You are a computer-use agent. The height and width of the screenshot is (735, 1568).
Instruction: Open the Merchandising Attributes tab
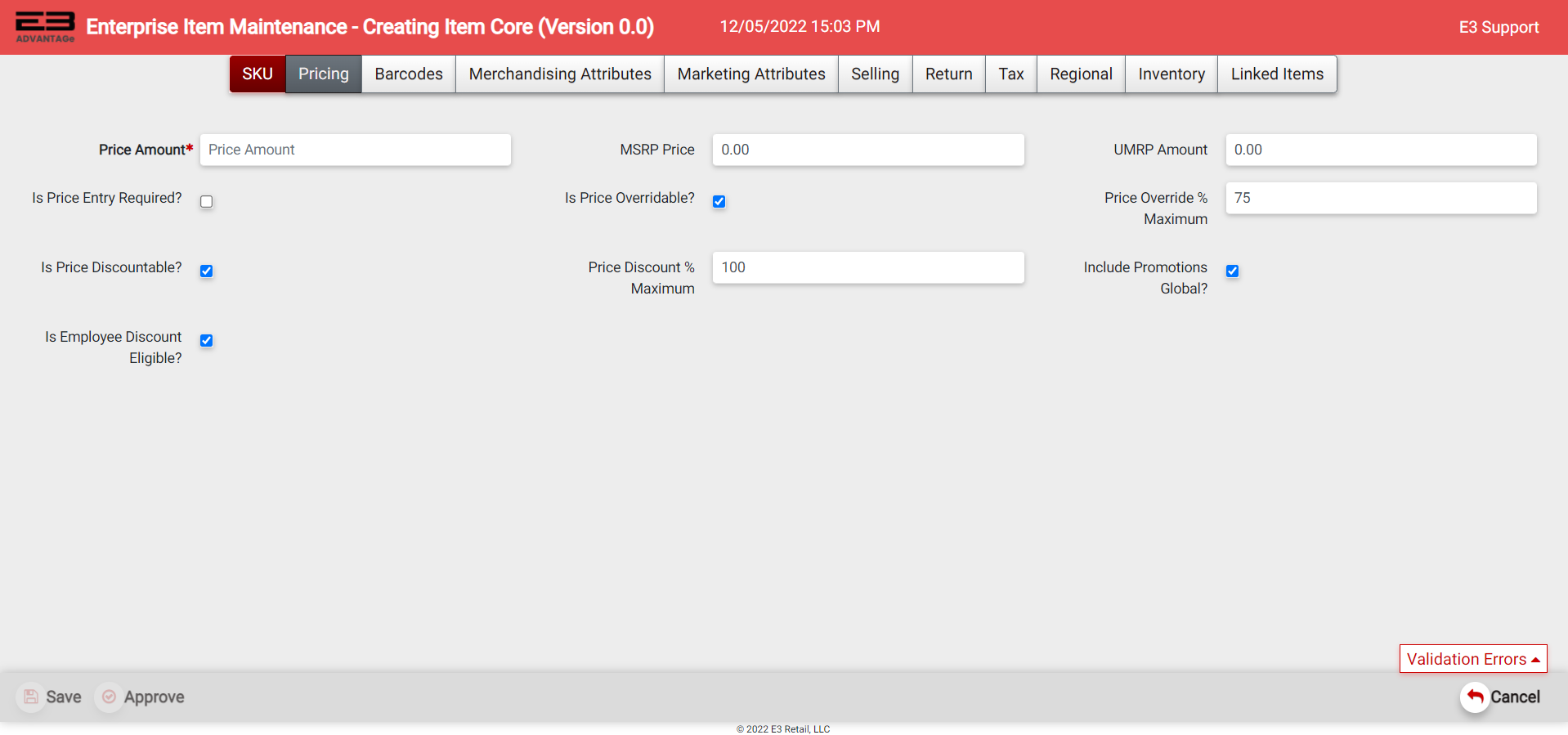[x=560, y=74]
